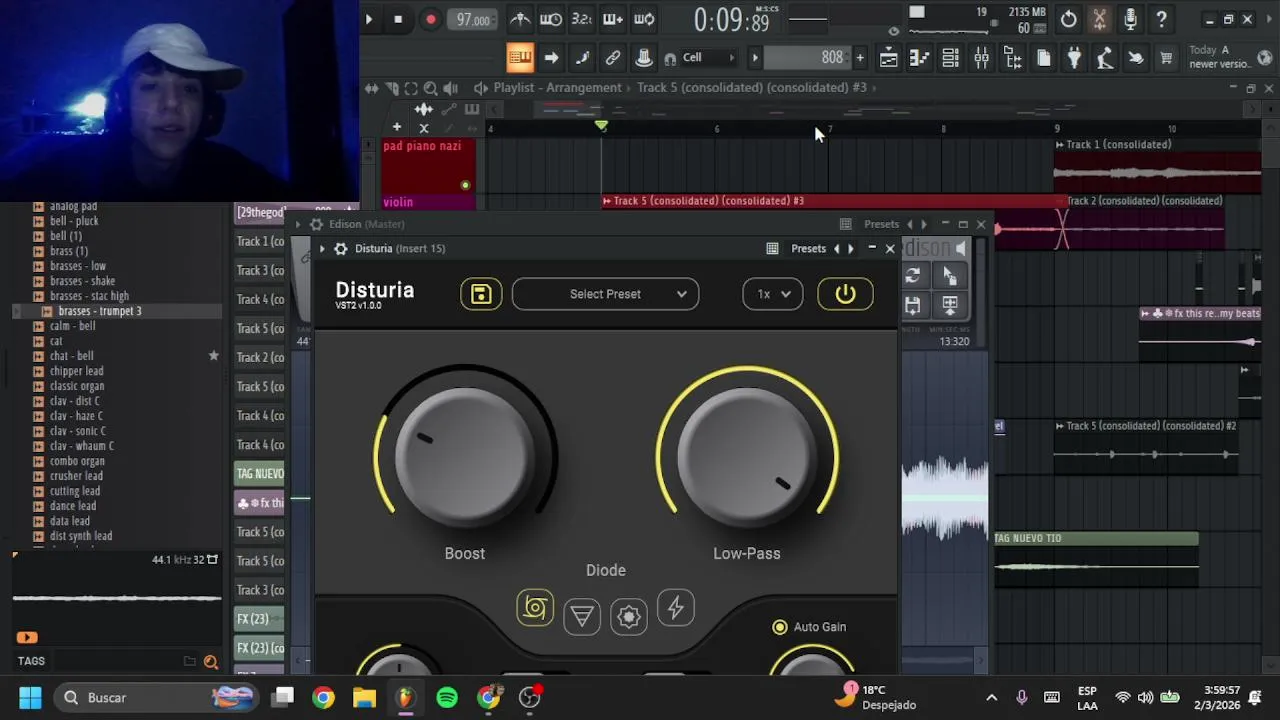This screenshot has width=1280, height=720.
Task: Toggle Auto Gain option
Action: click(x=809, y=627)
